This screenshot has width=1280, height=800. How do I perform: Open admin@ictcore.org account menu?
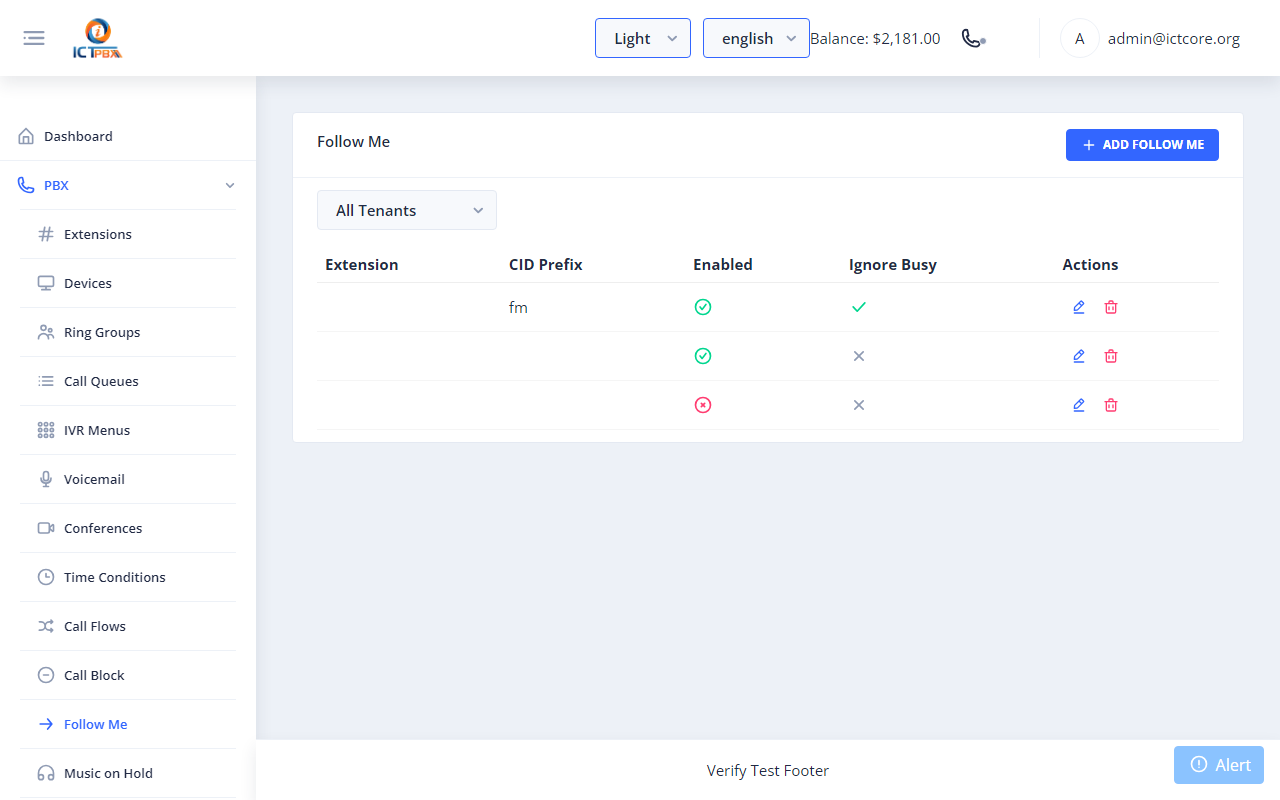pyautogui.click(x=1174, y=38)
